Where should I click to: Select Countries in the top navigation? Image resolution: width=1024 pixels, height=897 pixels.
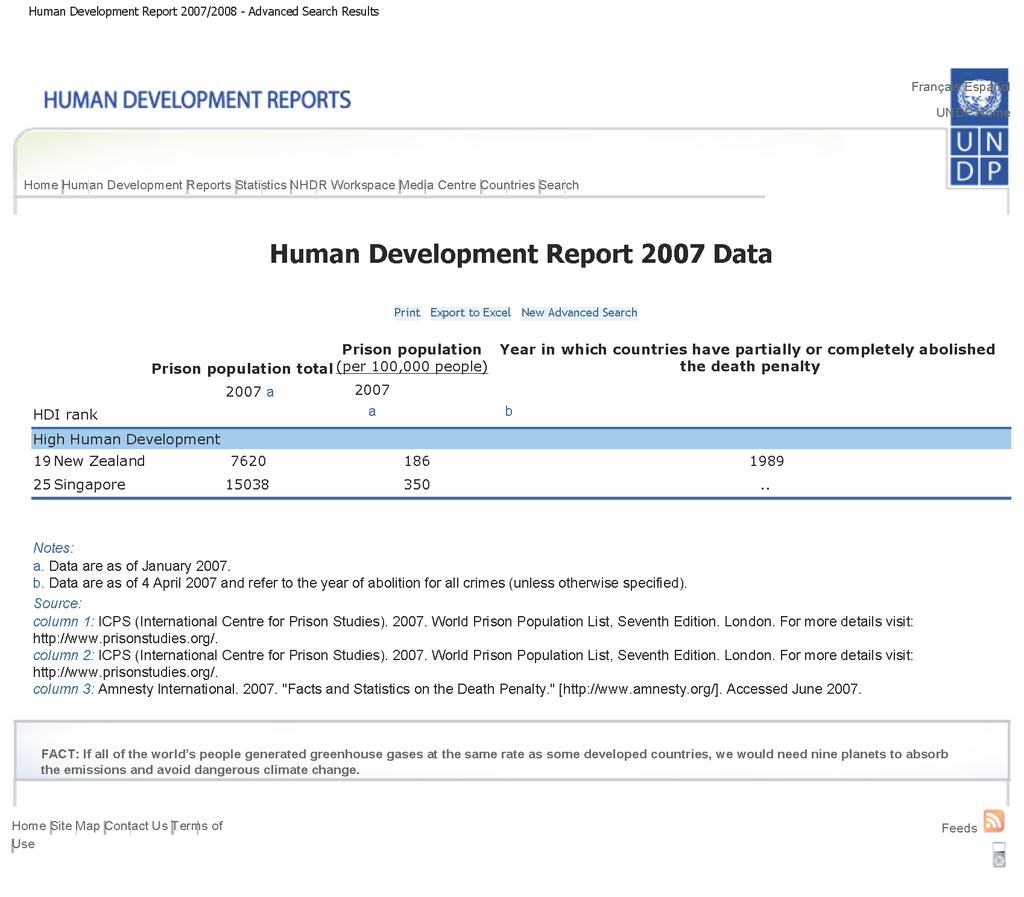coord(508,185)
